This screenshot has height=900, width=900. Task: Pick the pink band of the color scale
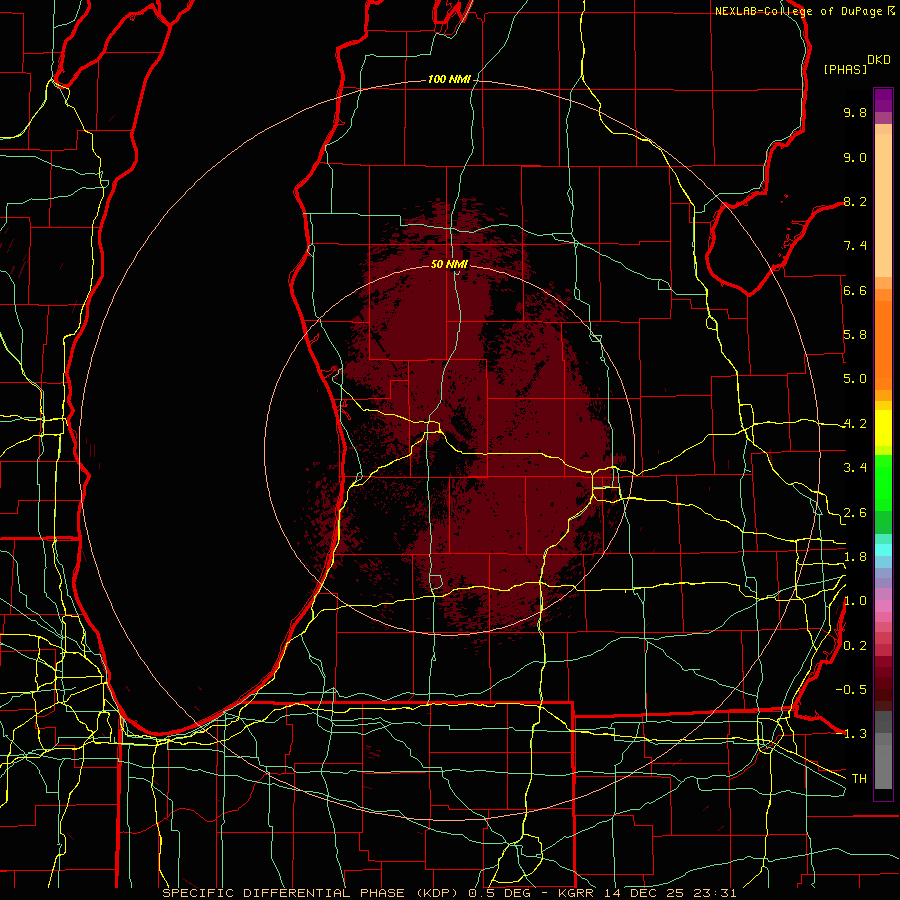coord(883,606)
